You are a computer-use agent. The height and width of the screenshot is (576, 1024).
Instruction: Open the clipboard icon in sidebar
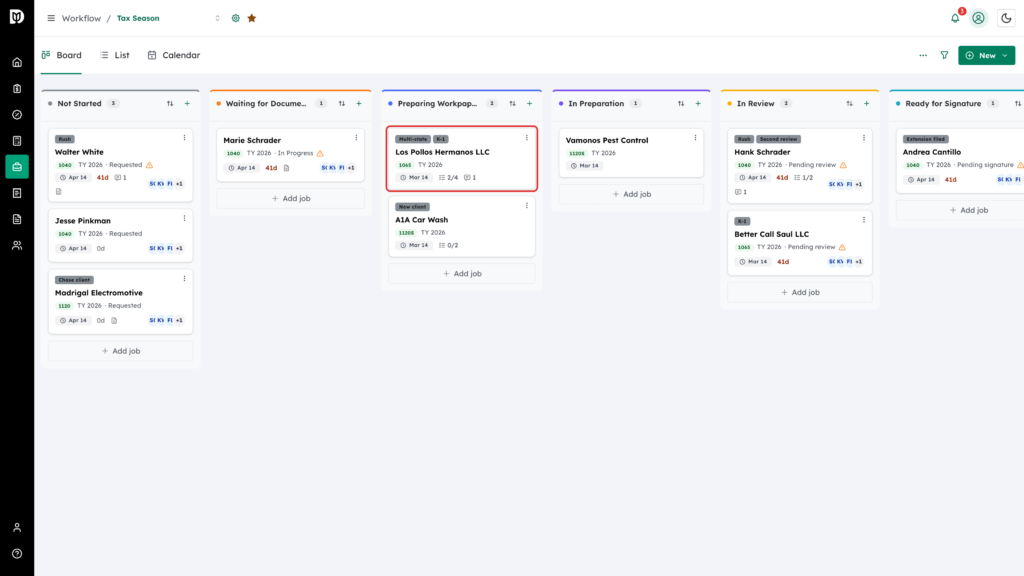tap(17, 89)
